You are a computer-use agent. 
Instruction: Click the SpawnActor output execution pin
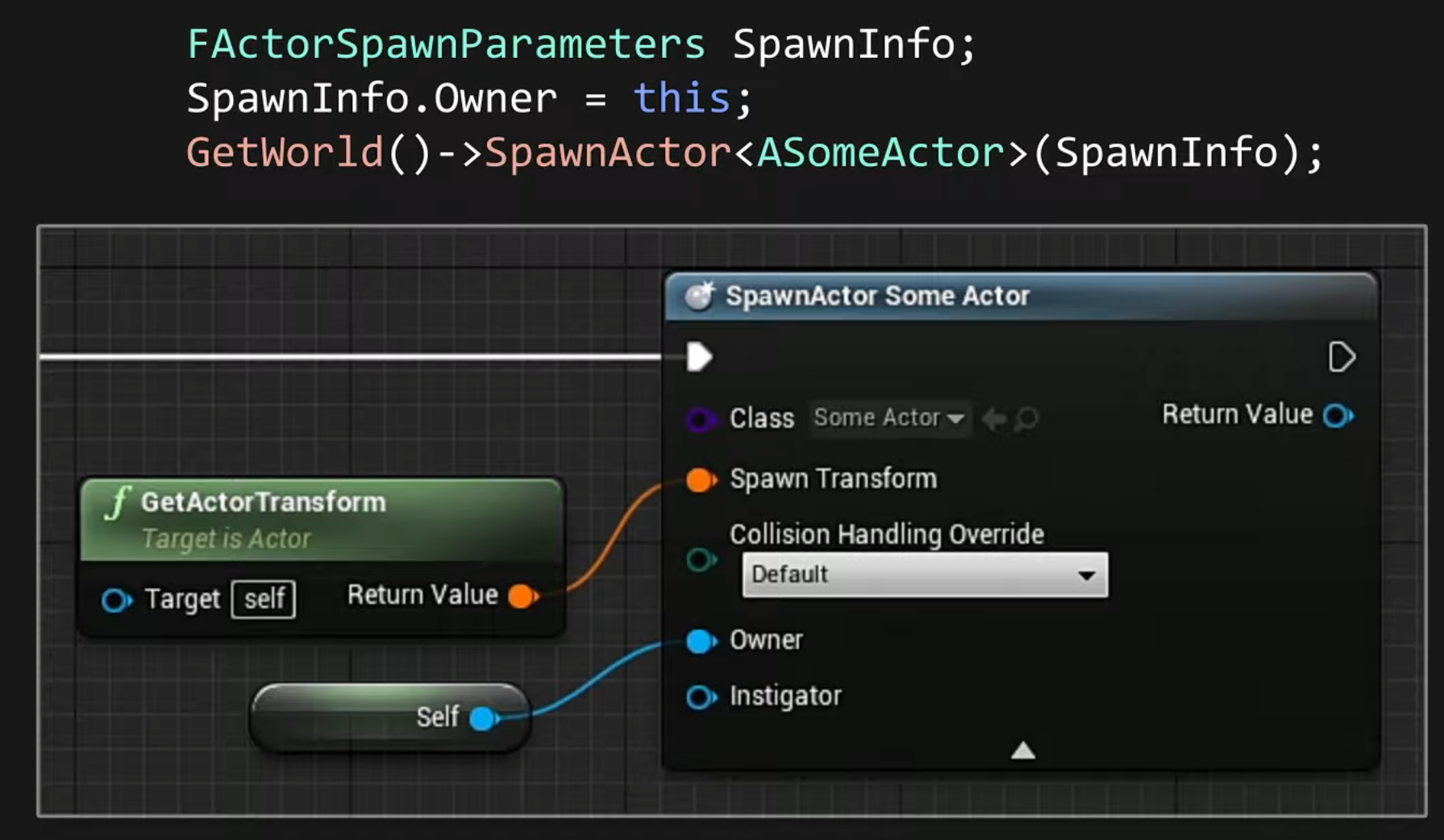click(1342, 356)
